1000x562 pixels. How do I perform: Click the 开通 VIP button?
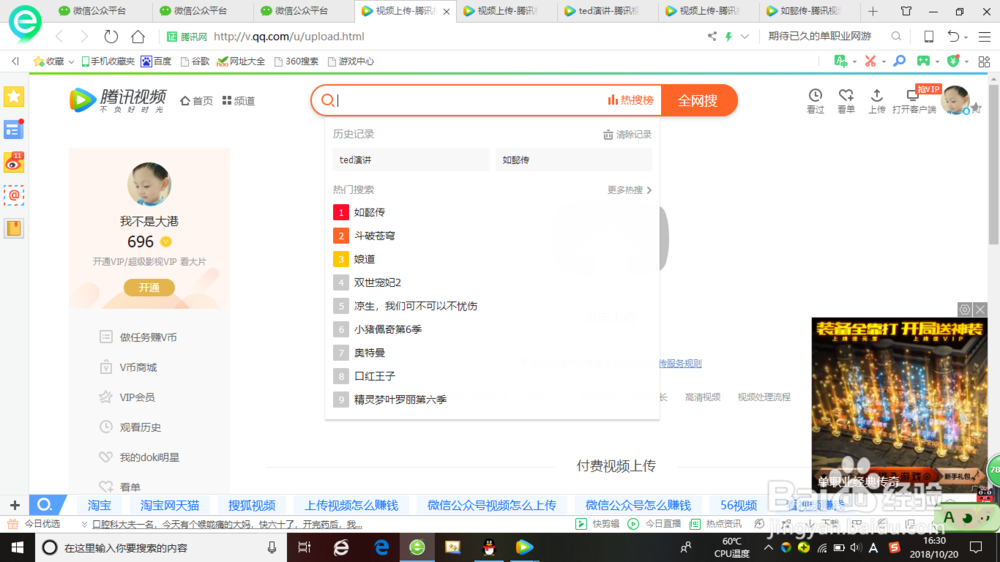(x=149, y=288)
